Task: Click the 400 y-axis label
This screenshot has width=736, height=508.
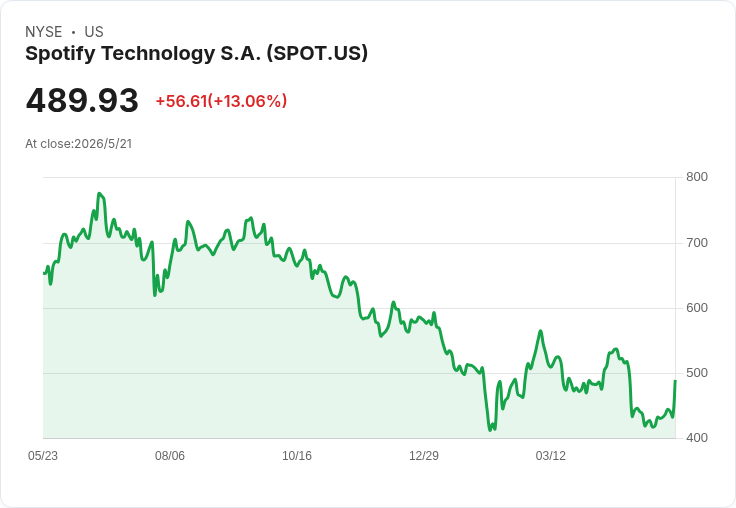Action: coord(697,438)
